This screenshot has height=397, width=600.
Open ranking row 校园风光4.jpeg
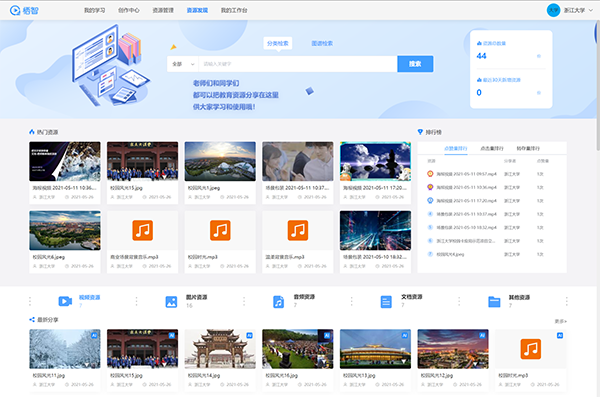[492, 254]
